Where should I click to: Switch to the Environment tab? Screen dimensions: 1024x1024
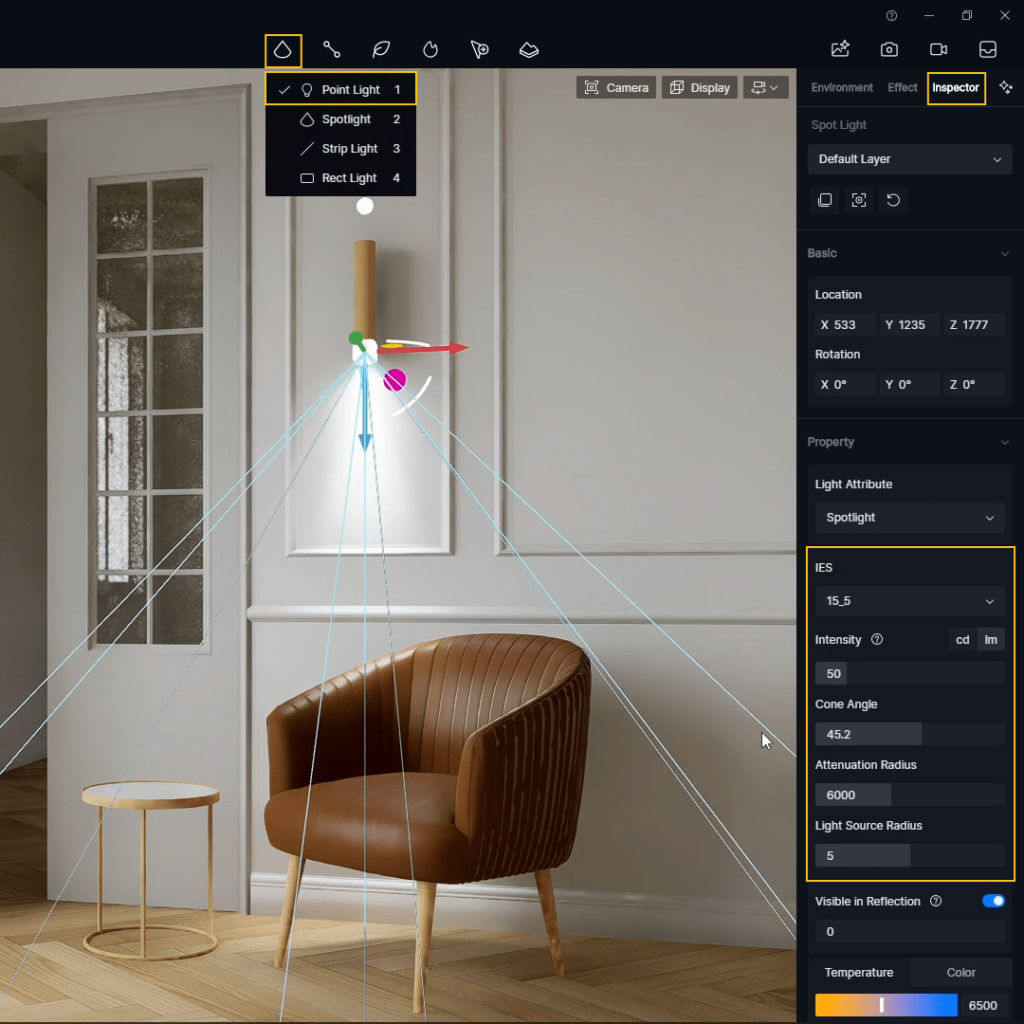(x=841, y=88)
